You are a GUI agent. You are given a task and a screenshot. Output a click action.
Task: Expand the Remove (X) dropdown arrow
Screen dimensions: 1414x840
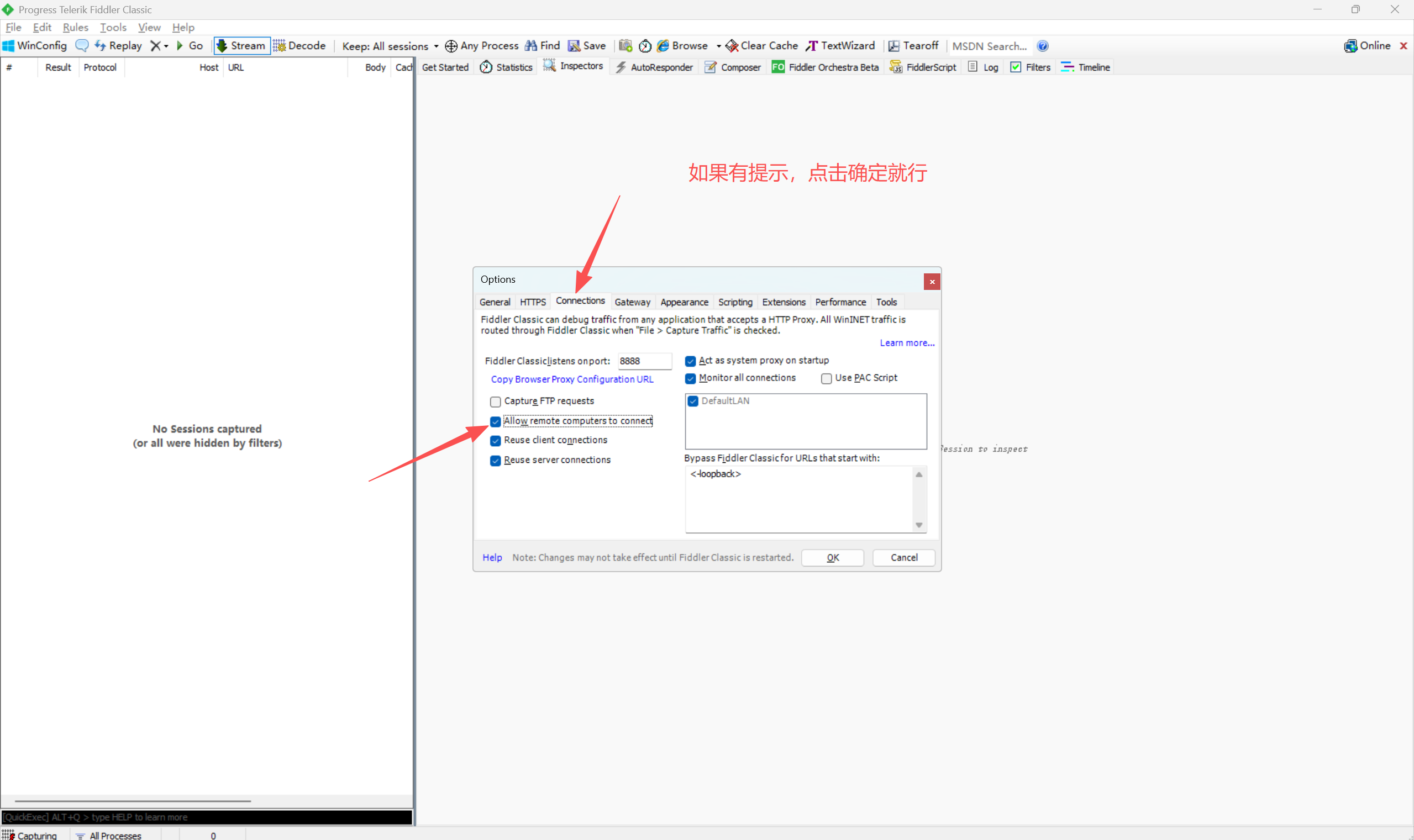coord(166,46)
